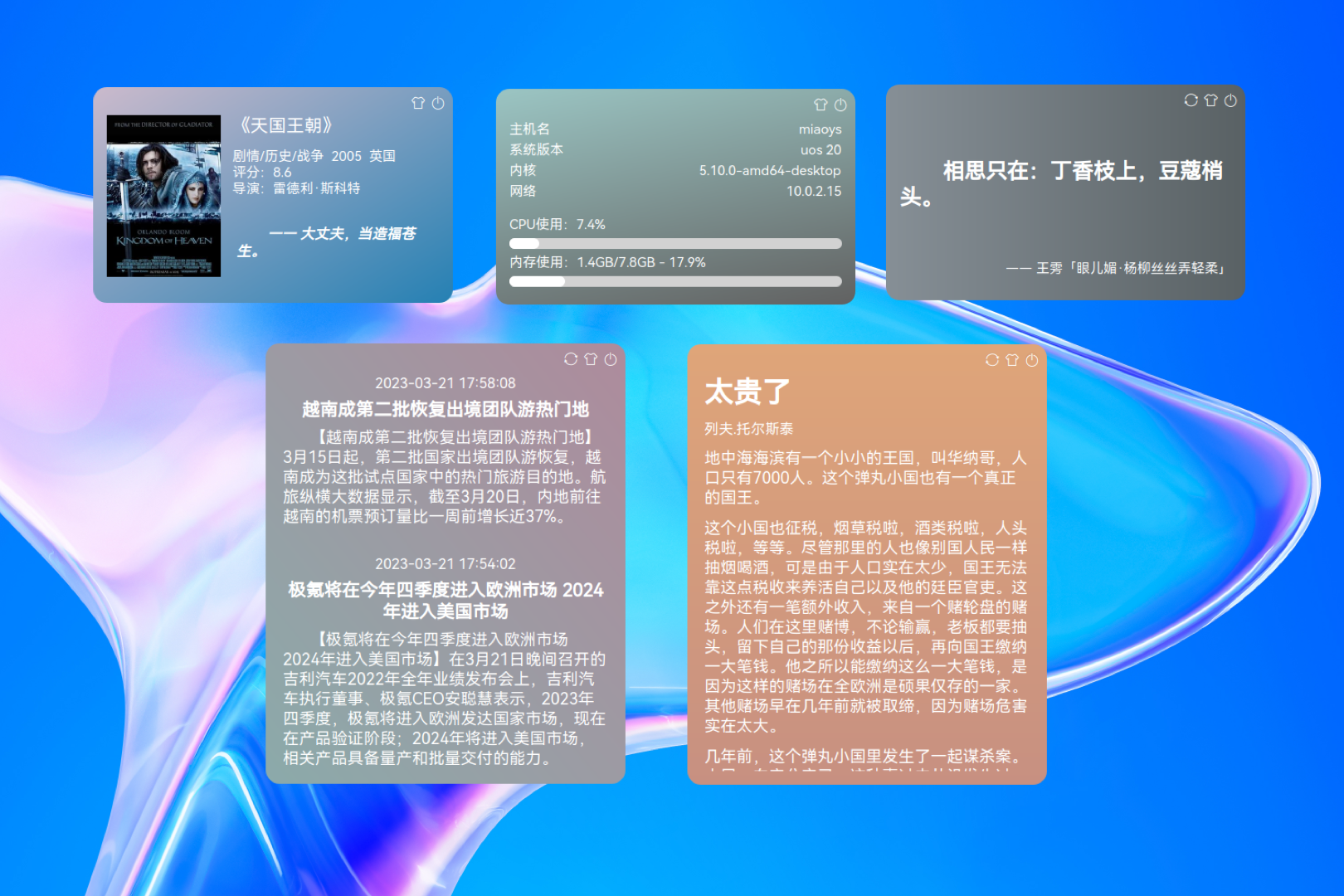
Task: Open the 越南成第二批恢复出境团队游热门地 headline
Action: 446,409
